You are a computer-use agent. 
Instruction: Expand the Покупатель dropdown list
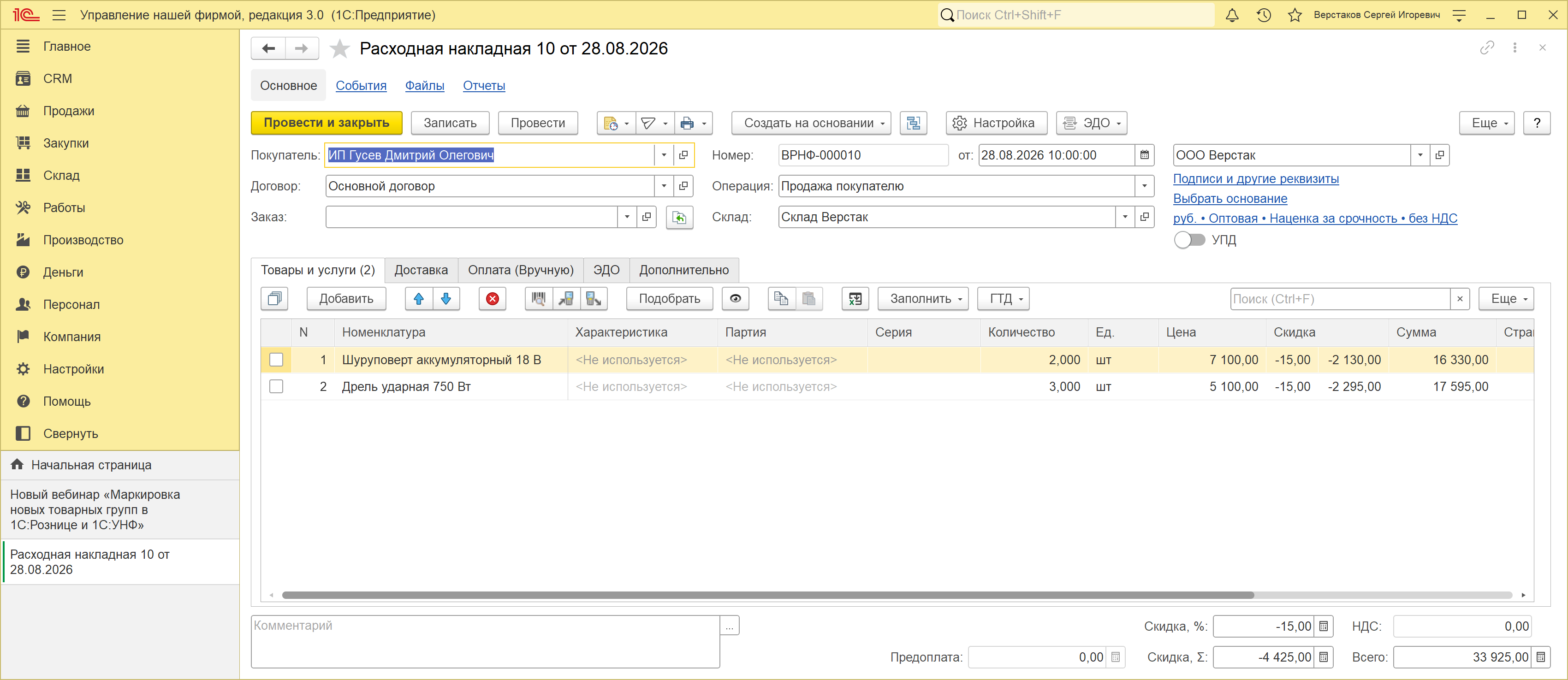(664, 155)
